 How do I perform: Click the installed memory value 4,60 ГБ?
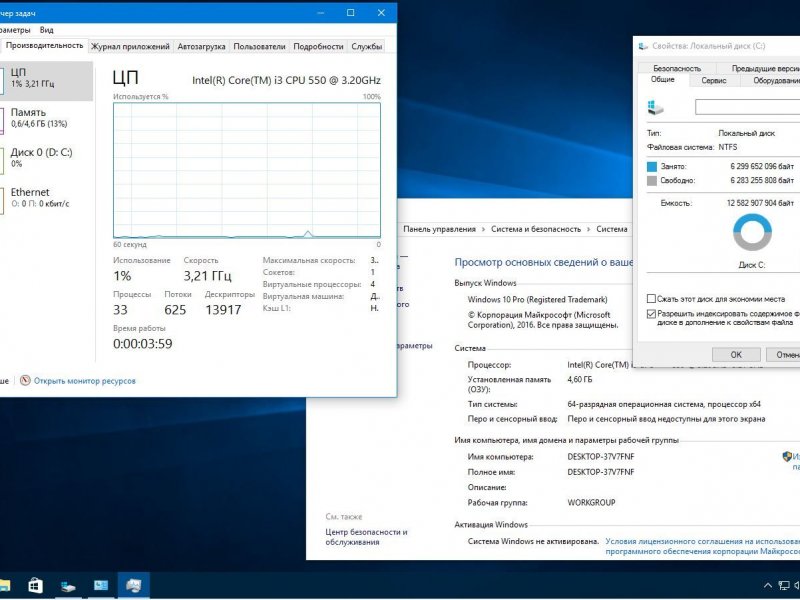tap(580, 380)
